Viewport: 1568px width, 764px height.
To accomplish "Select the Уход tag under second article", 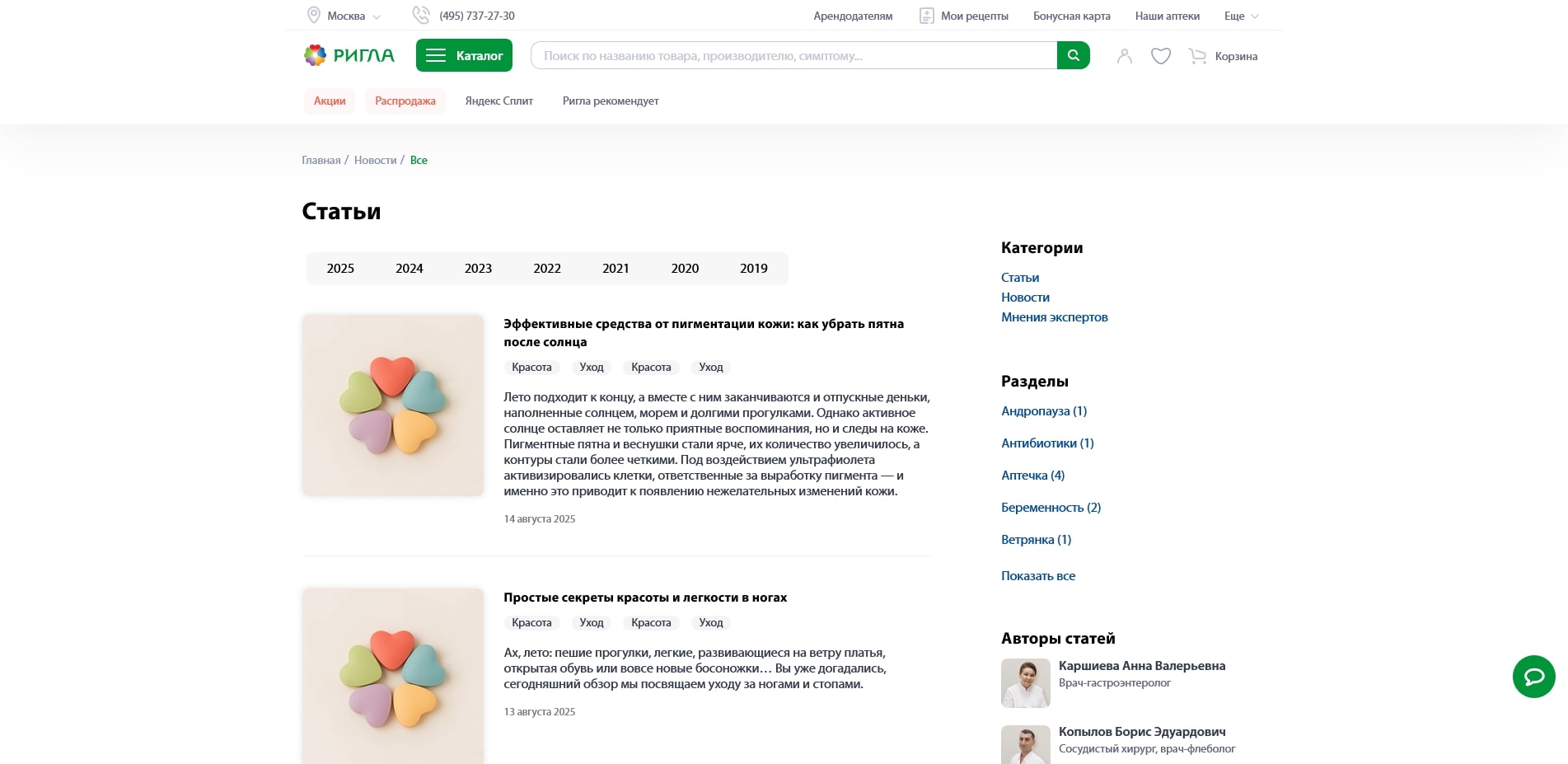I will [591, 622].
